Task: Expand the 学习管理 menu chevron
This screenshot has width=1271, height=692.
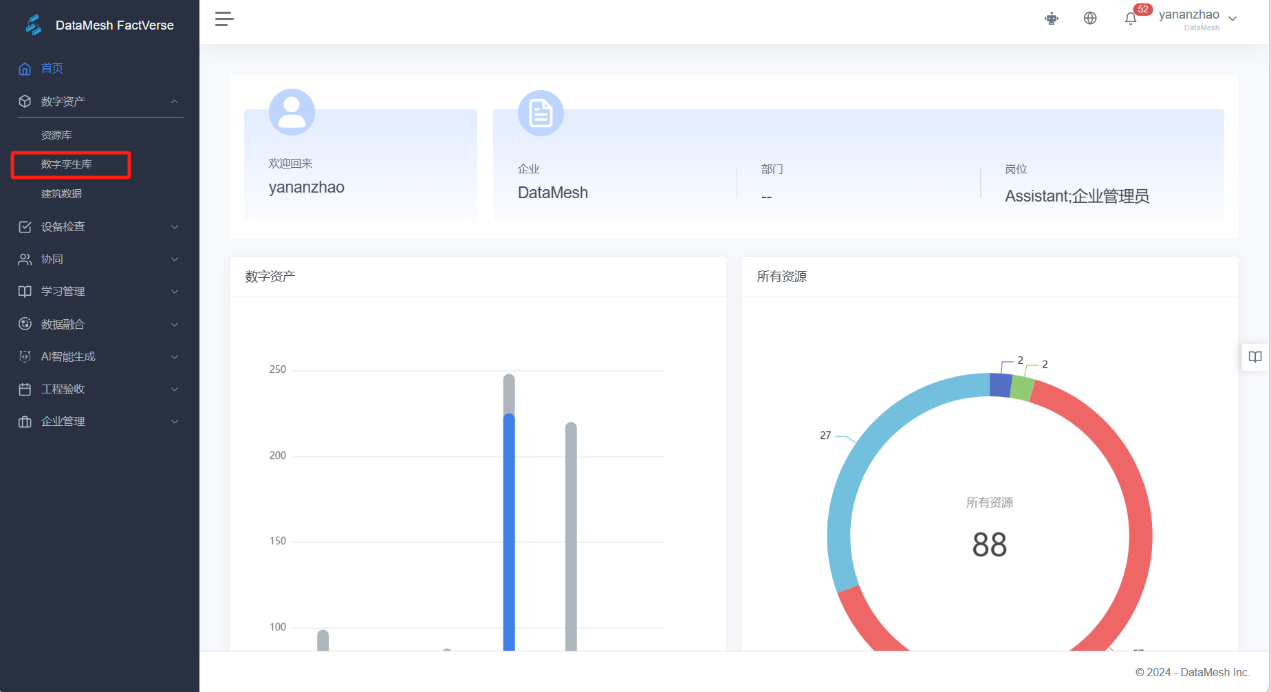Action: (x=174, y=292)
